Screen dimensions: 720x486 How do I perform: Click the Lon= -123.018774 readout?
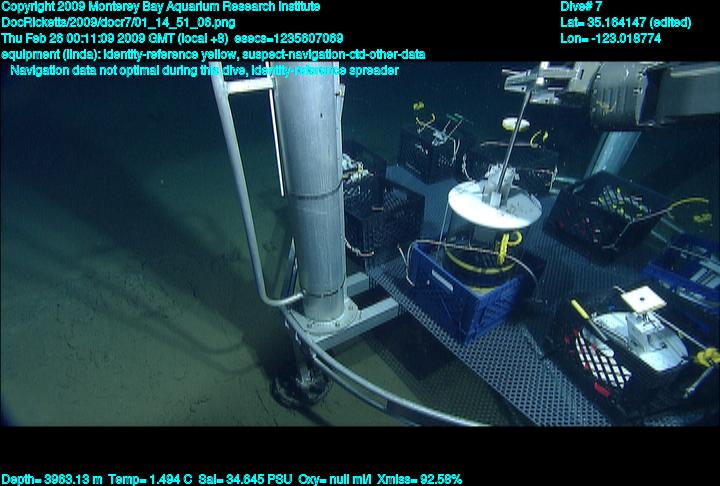pyautogui.click(x=611, y=38)
